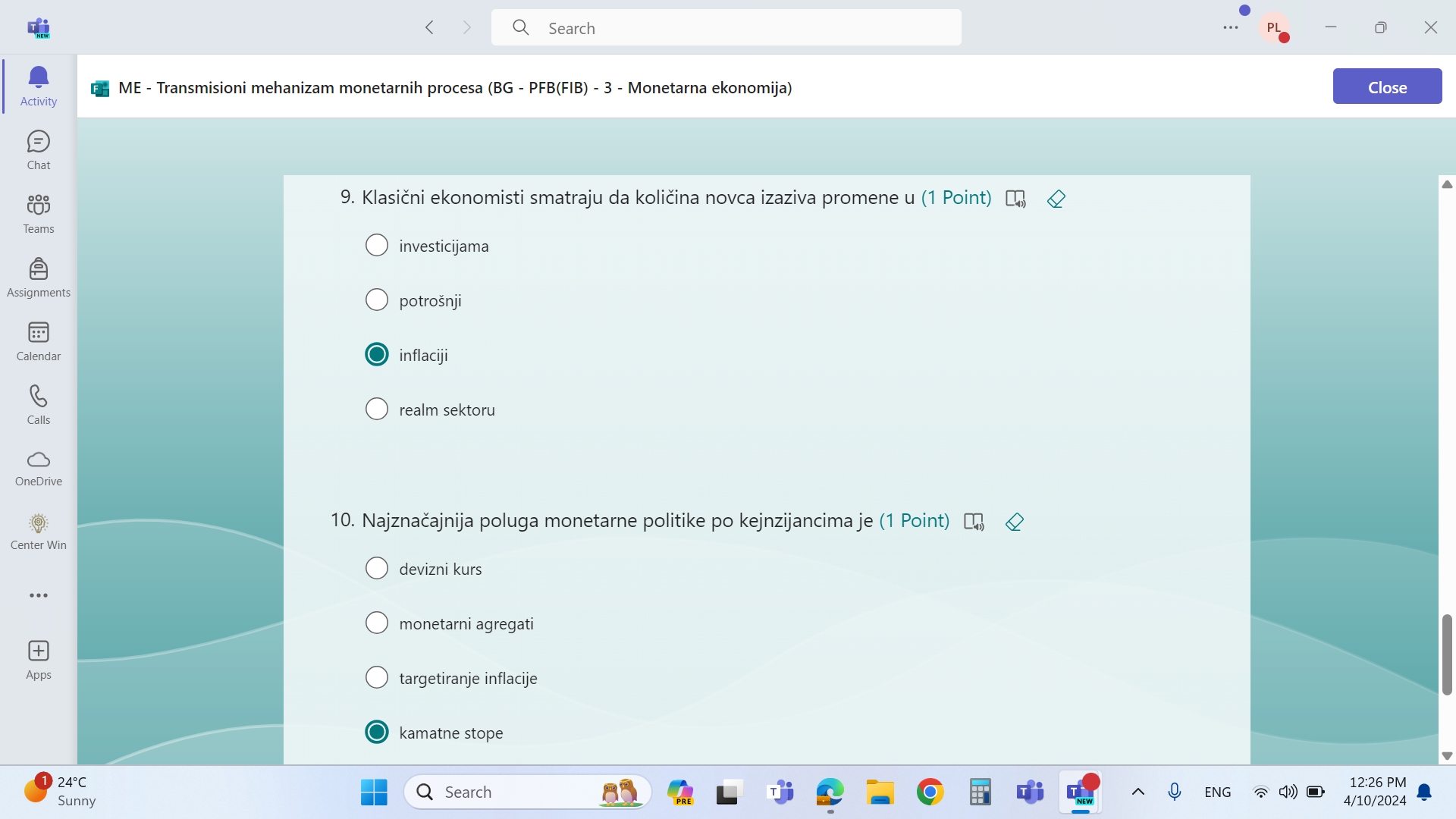Open new Teams app from taskbar
The image size is (1456, 819).
pos(1081,792)
